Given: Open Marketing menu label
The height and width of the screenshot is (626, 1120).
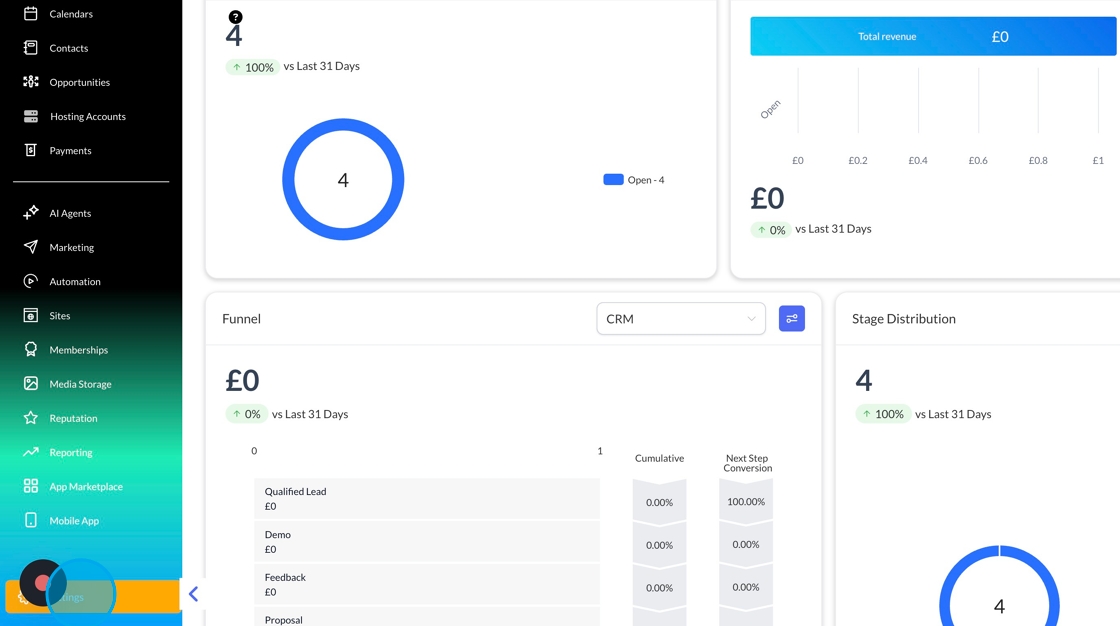Looking at the screenshot, I should (71, 247).
